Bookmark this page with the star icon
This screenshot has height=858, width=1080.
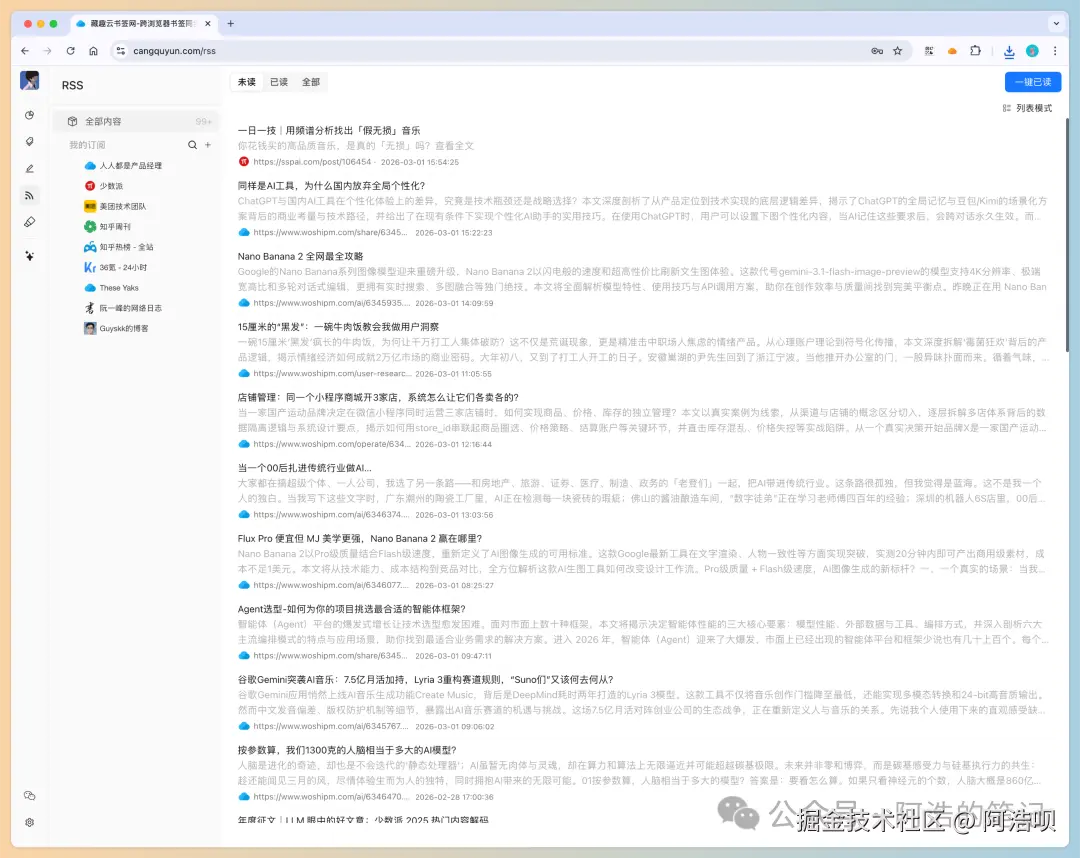click(x=897, y=51)
